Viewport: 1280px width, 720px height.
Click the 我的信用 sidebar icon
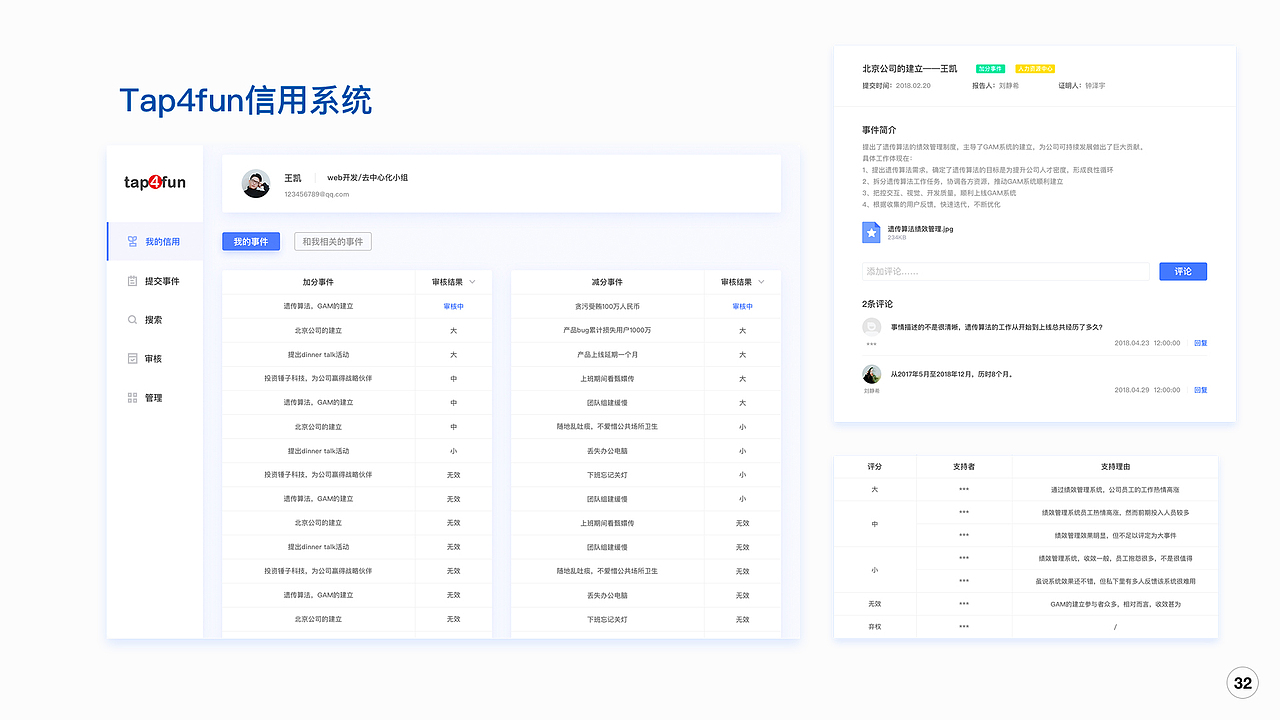pyautogui.click(x=132, y=242)
